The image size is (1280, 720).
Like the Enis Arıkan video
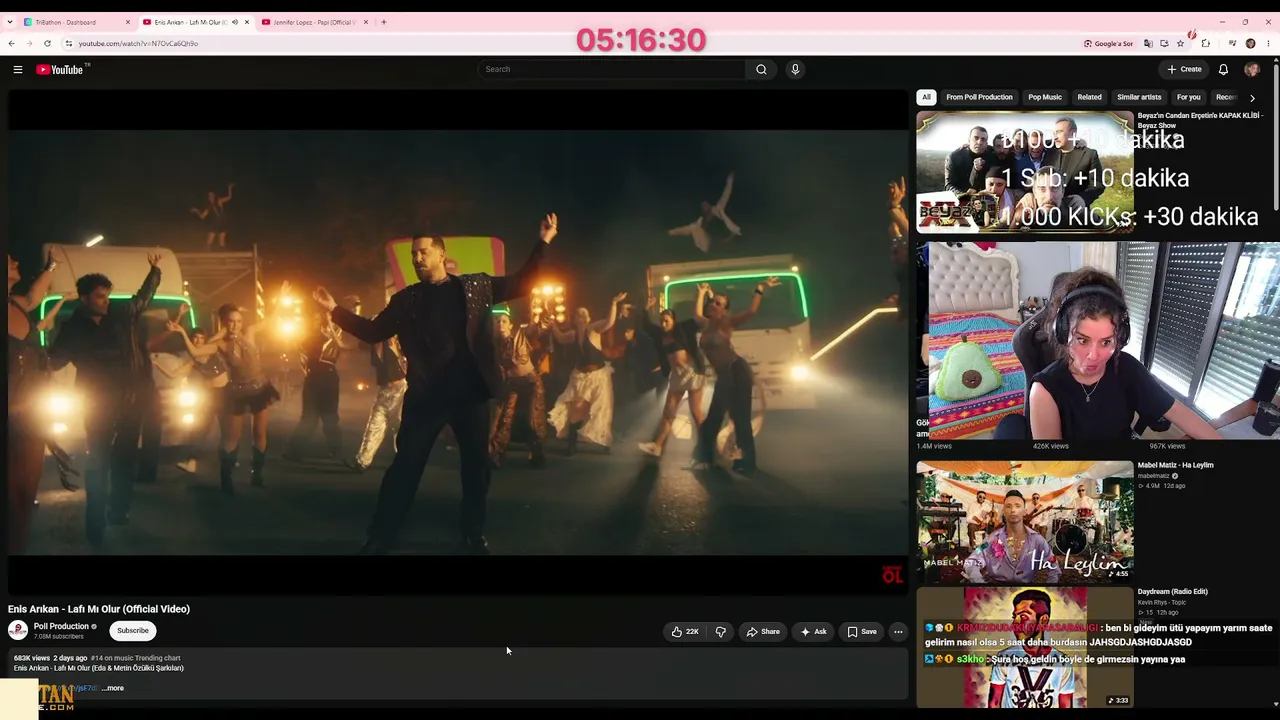pyautogui.click(x=686, y=631)
